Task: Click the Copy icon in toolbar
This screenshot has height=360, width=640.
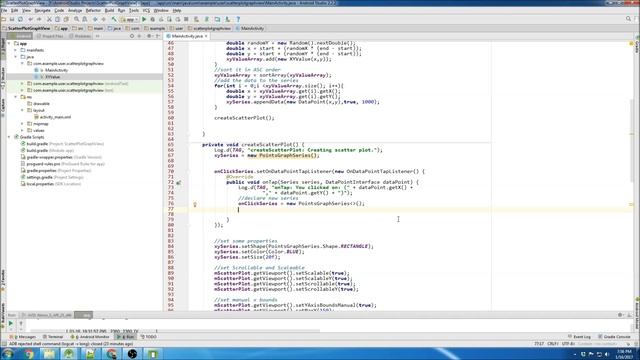Action: click(58, 19)
